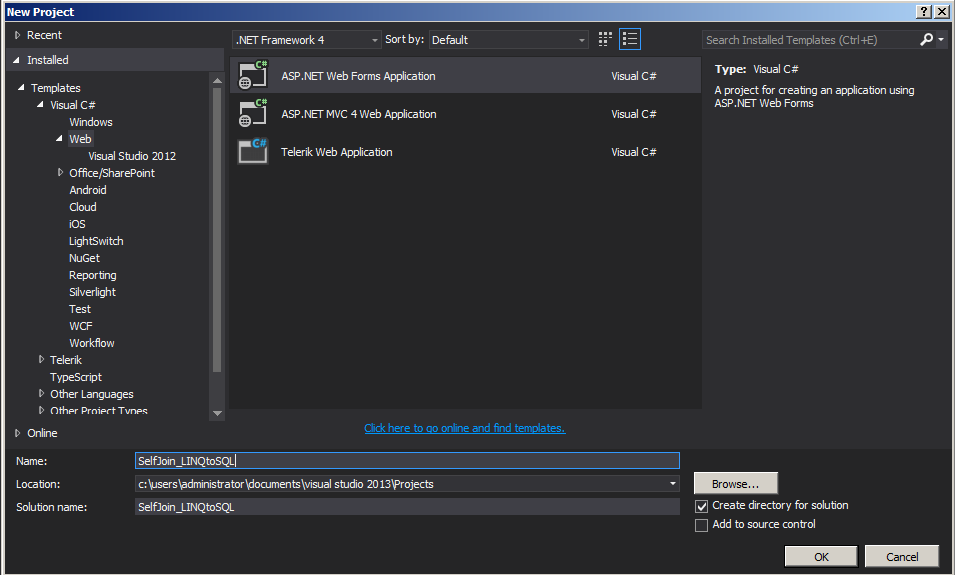Click the Browse button

pyautogui.click(x=735, y=484)
